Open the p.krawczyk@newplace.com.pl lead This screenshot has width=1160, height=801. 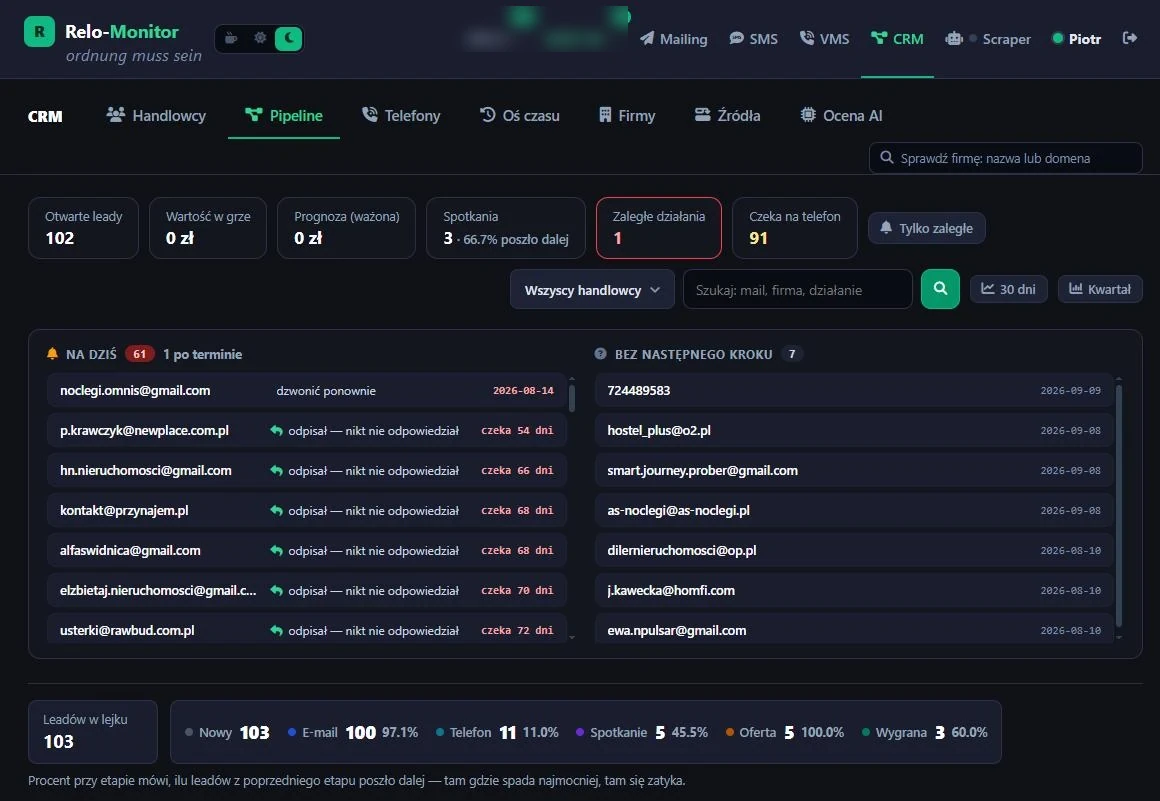tap(307, 430)
